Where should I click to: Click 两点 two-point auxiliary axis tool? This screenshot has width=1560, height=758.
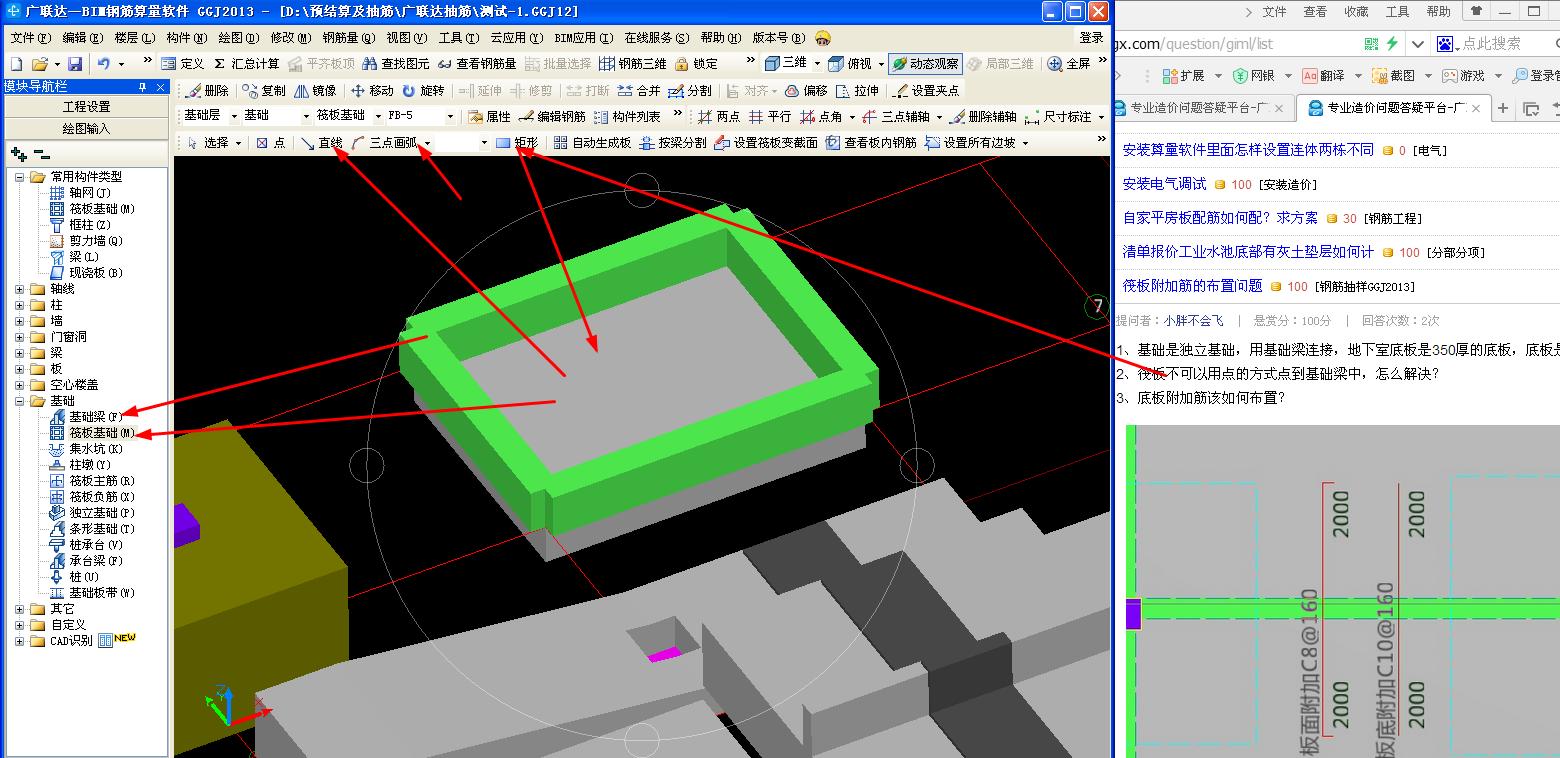click(x=720, y=116)
